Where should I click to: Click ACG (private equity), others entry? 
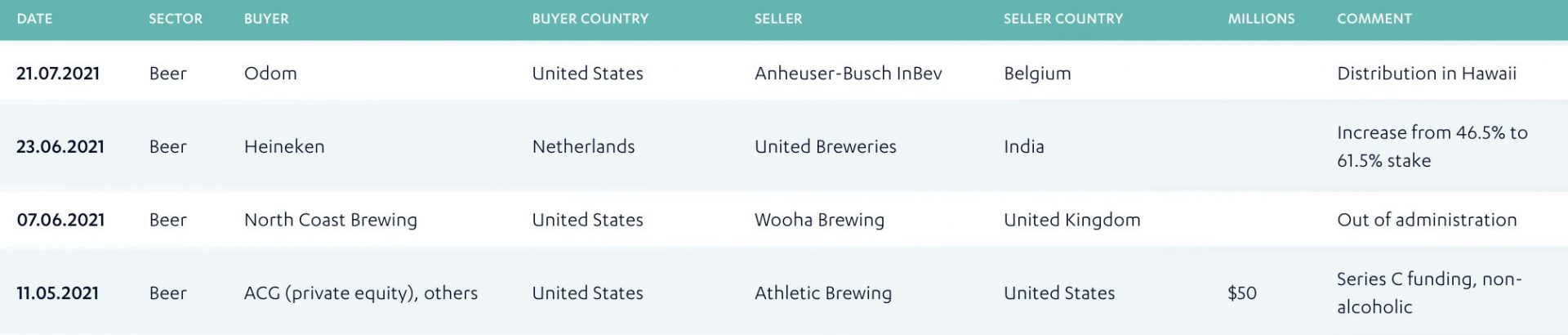coord(361,293)
